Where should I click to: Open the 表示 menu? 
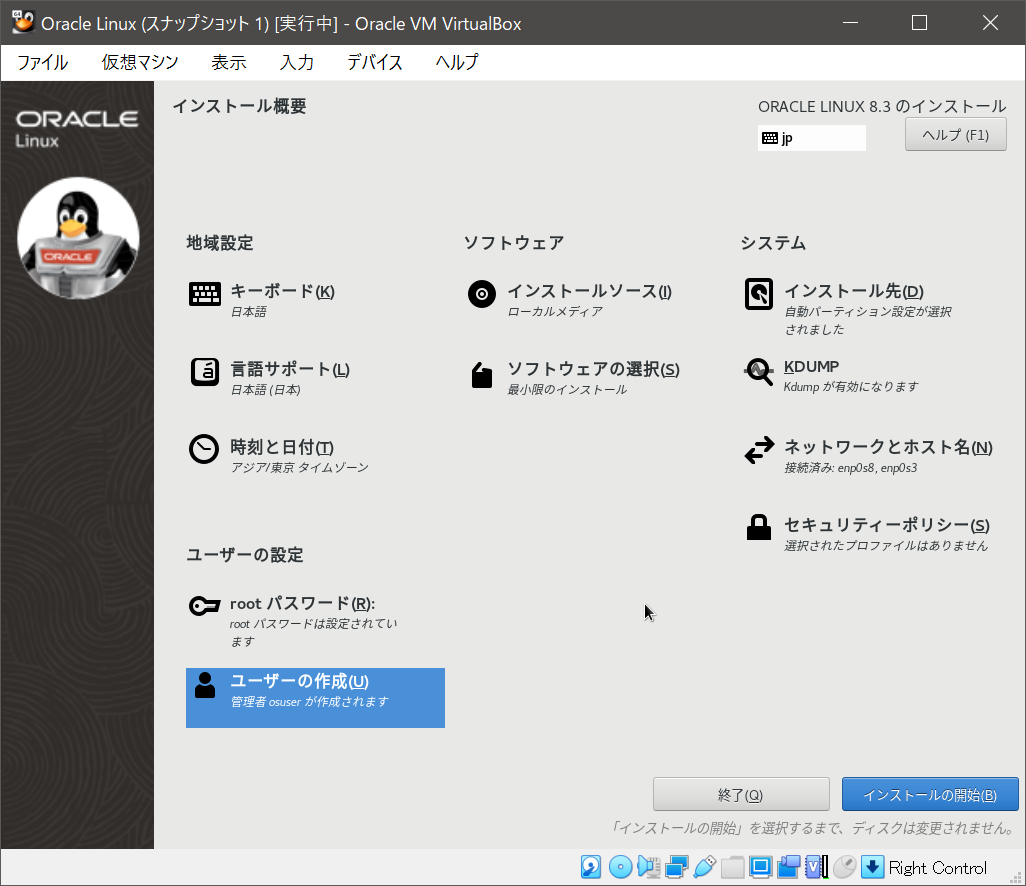coord(229,63)
